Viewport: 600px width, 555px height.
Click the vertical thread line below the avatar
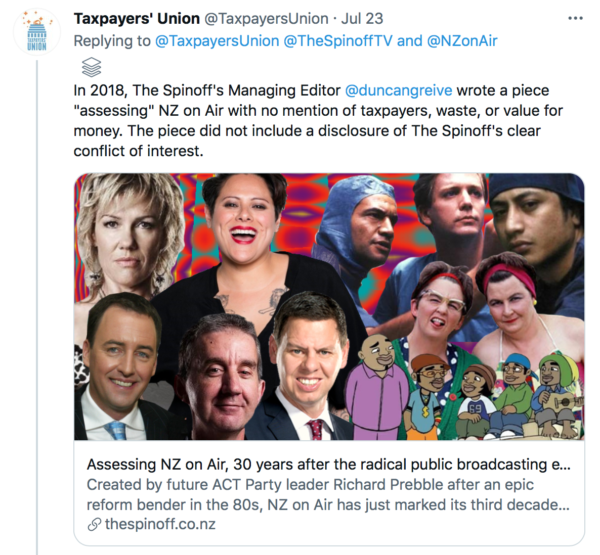[37, 300]
